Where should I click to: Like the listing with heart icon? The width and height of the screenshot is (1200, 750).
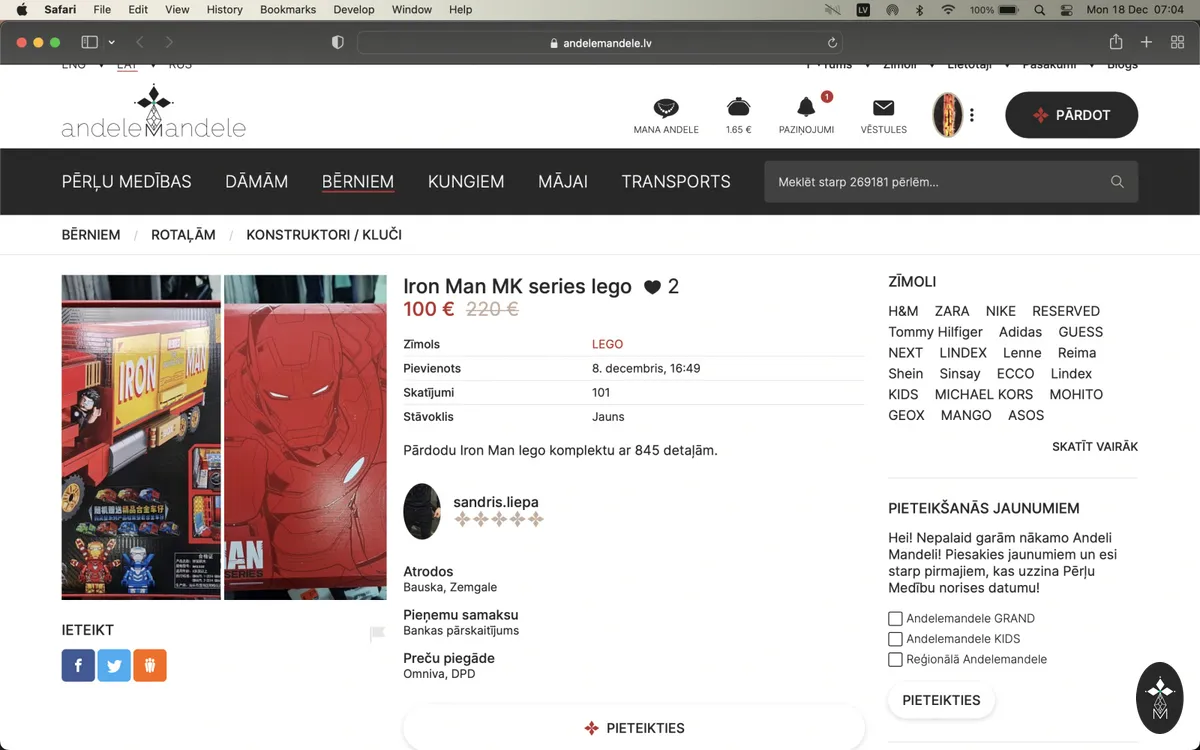[653, 288]
